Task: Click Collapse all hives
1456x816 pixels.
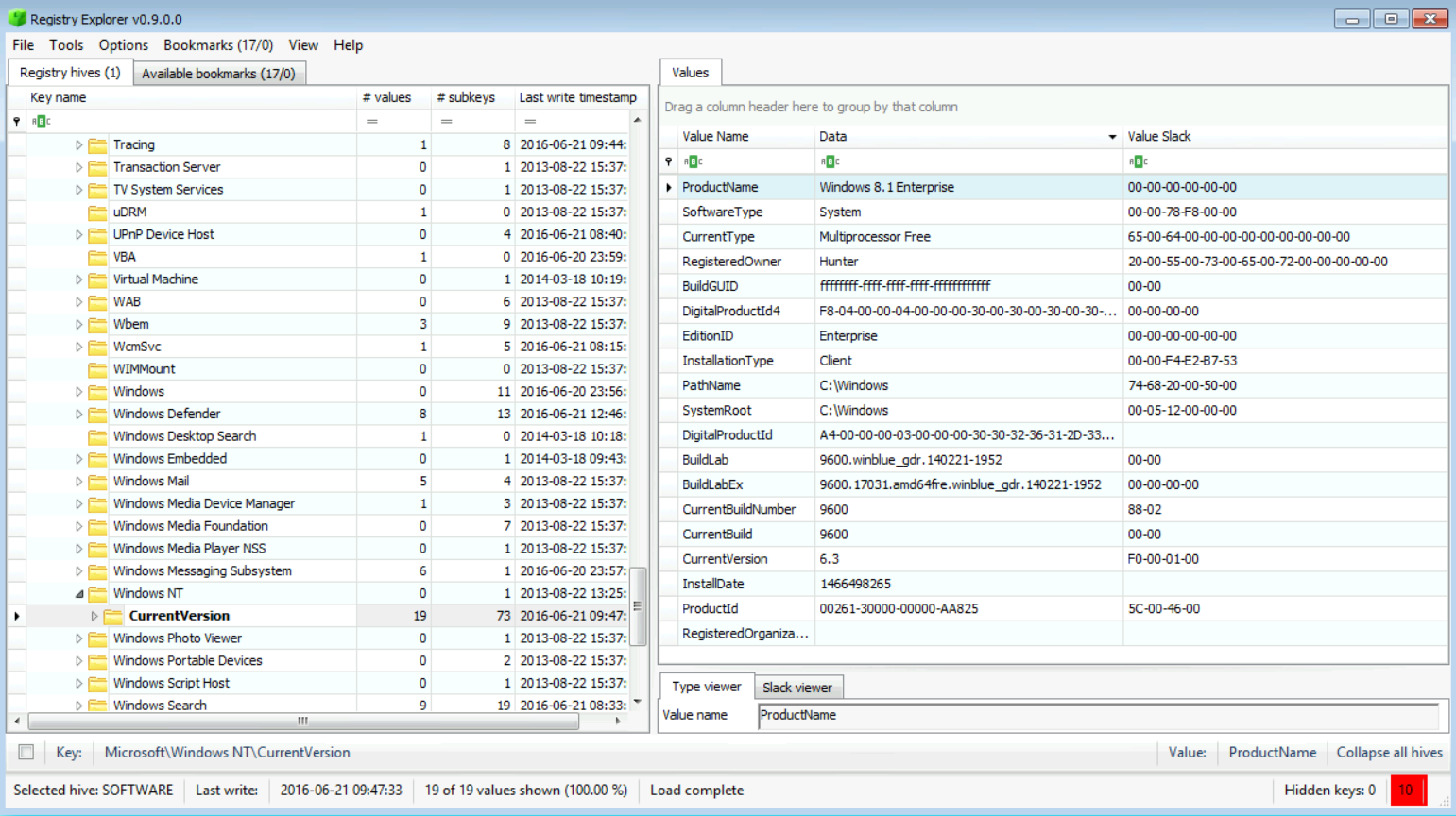Action: coord(1389,753)
